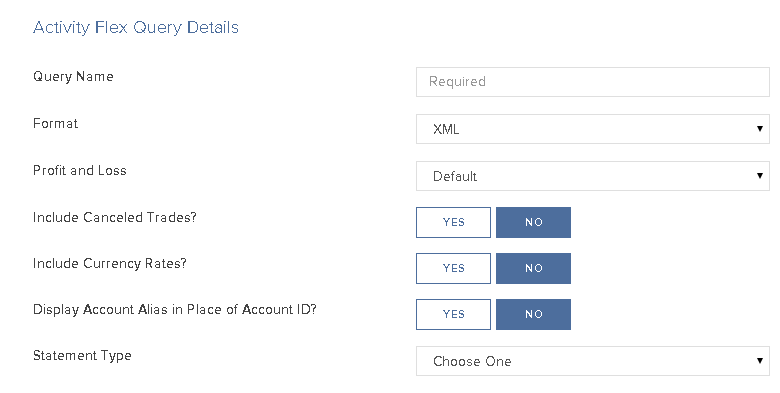This screenshot has width=780, height=393.
Task: Select NO for Include Canceled Trades
Action: pyautogui.click(x=533, y=222)
